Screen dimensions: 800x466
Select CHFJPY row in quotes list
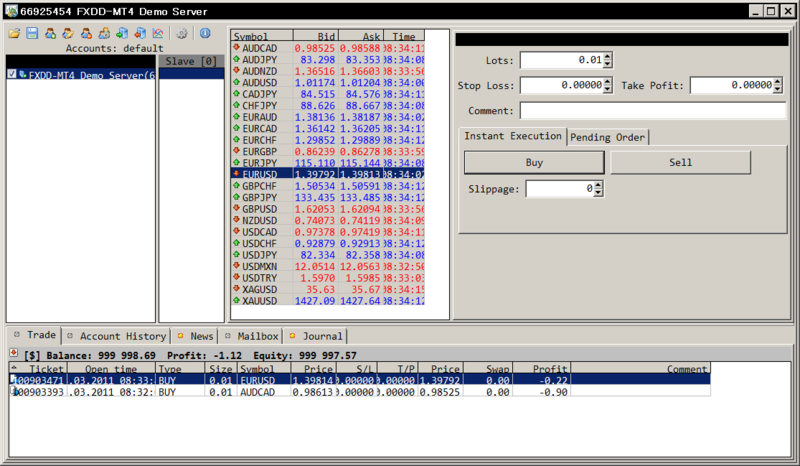tap(328, 105)
